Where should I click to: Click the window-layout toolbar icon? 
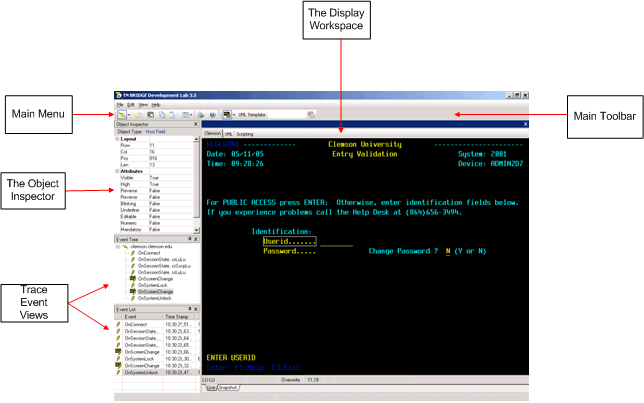pyautogui.click(x=185, y=115)
